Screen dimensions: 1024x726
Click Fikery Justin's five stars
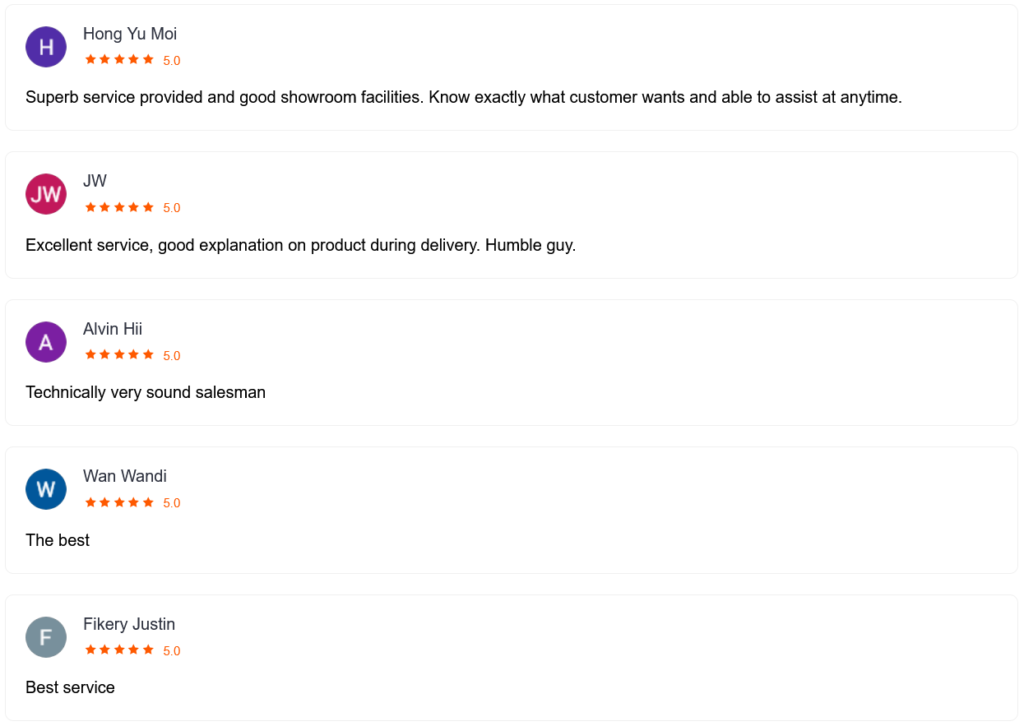tap(120, 650)
